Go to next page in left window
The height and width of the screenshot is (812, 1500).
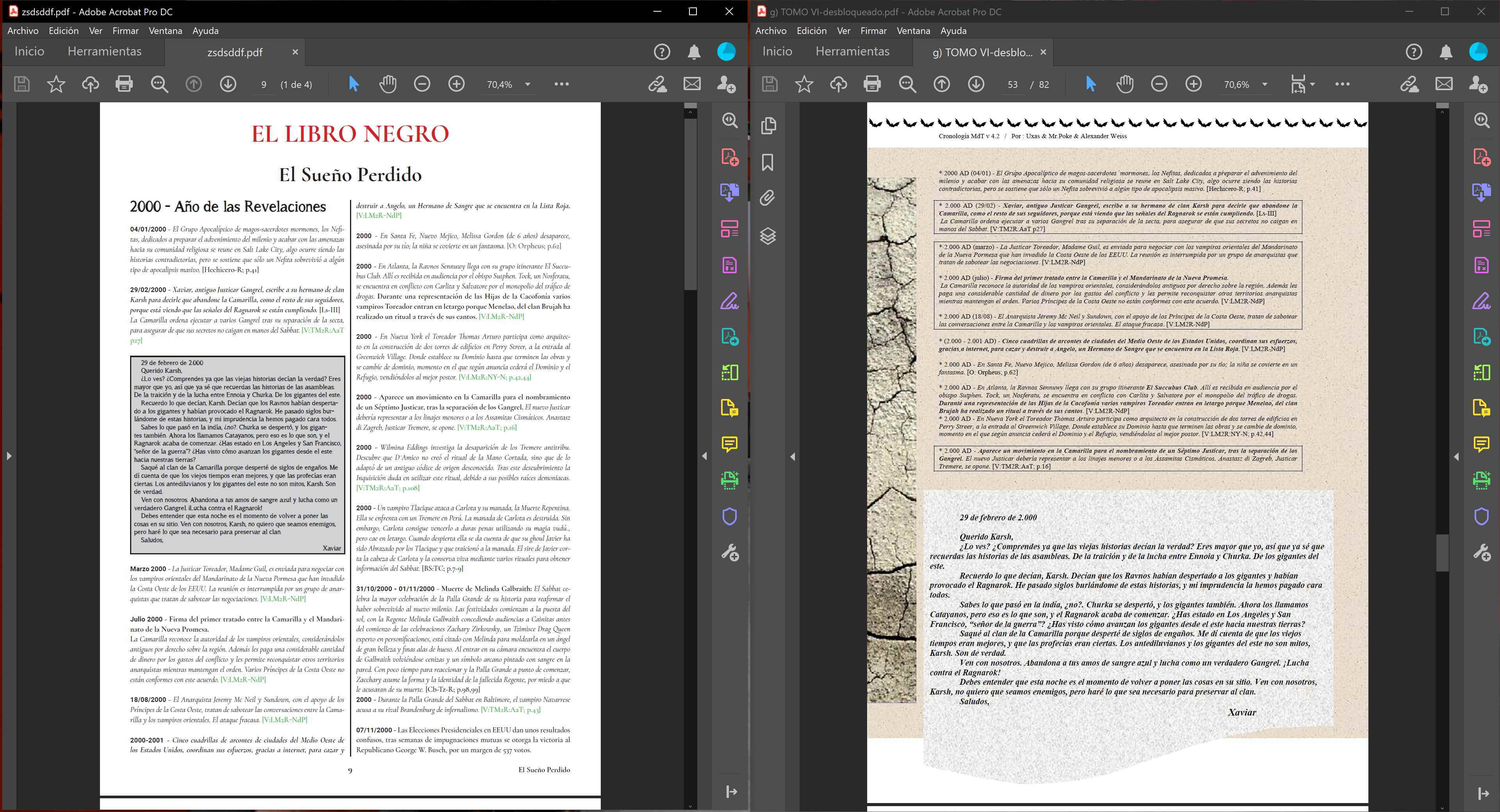pos(228,84)
